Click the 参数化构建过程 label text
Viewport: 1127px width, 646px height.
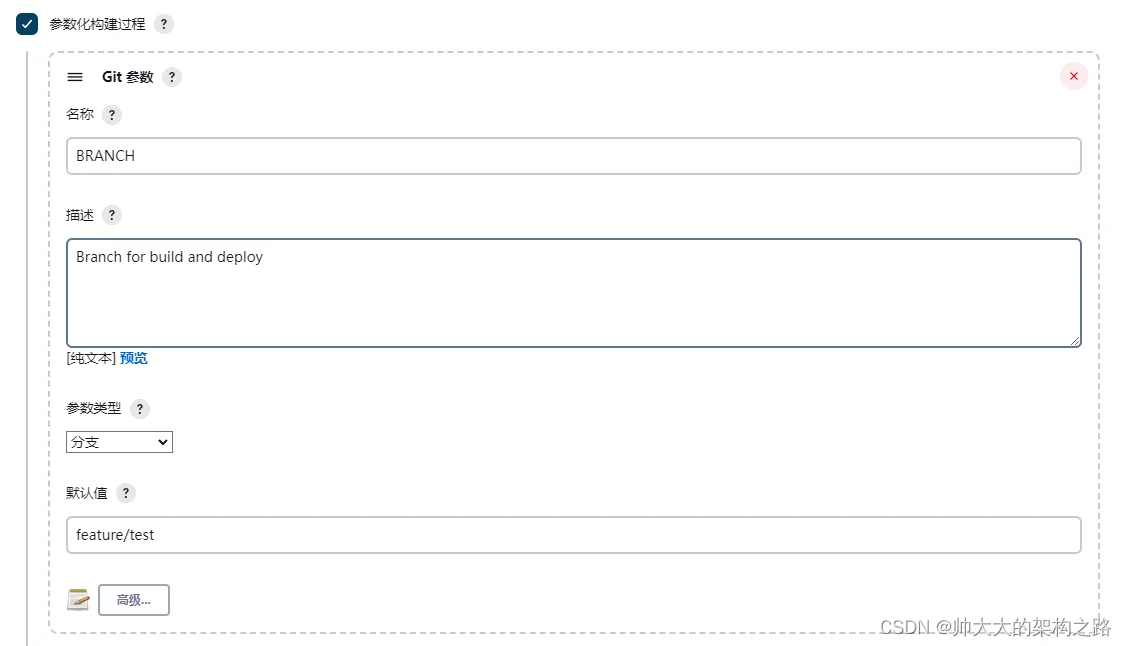tap(97, 24)
